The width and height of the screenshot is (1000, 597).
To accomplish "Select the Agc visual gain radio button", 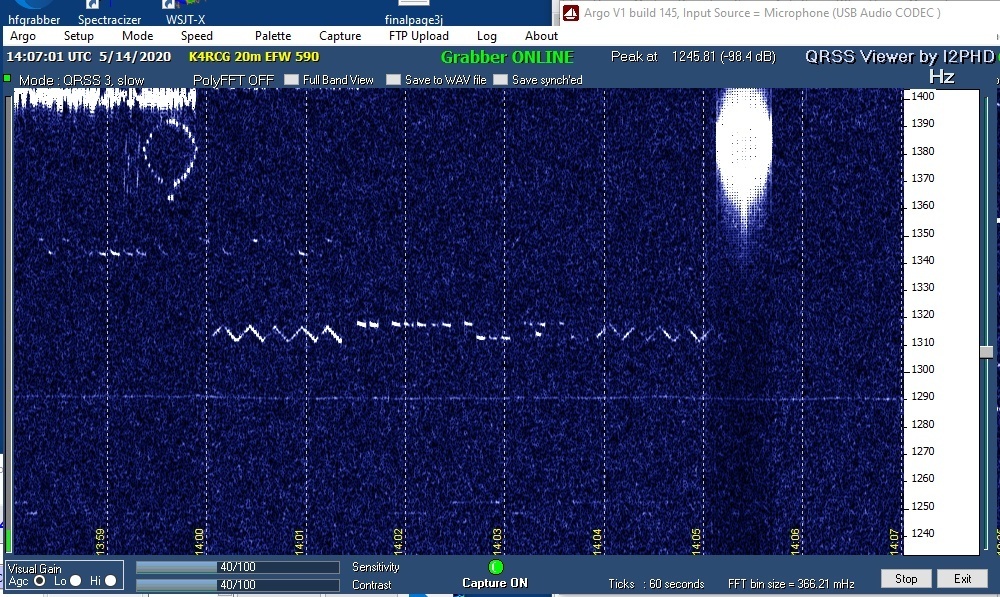I will point(40,581).
